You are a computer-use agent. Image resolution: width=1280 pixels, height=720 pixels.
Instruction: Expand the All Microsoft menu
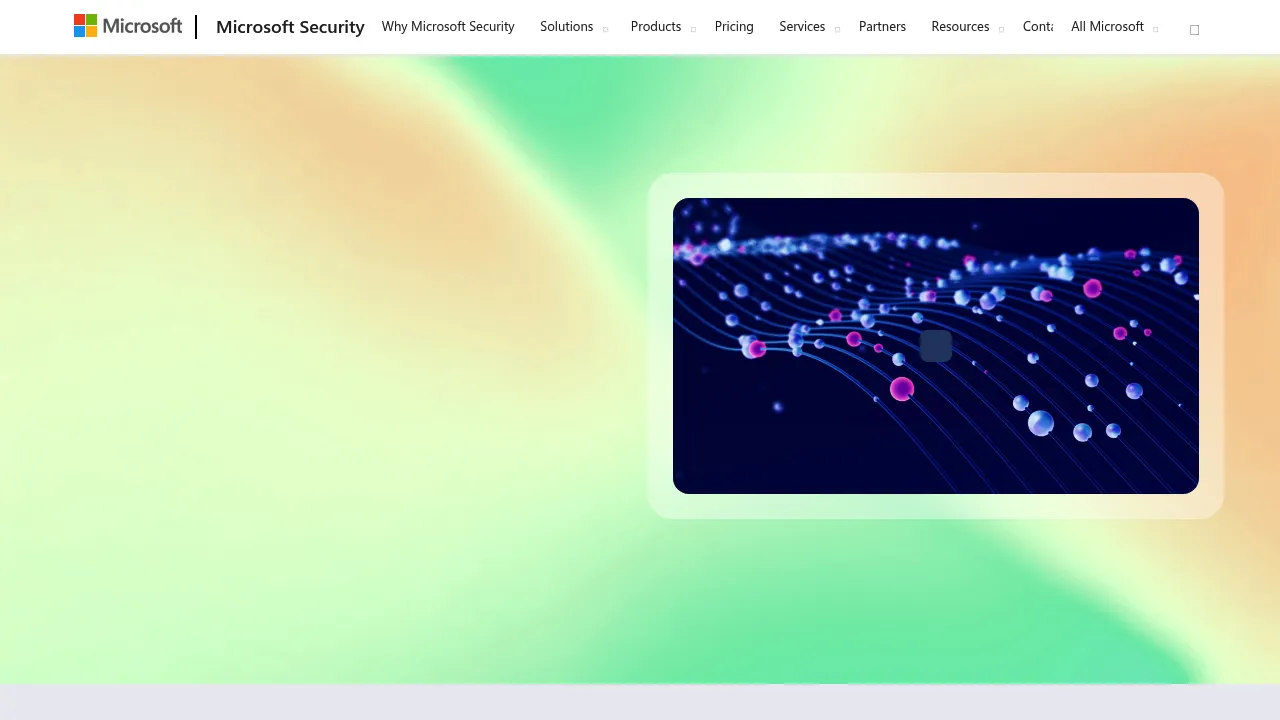1114,26
